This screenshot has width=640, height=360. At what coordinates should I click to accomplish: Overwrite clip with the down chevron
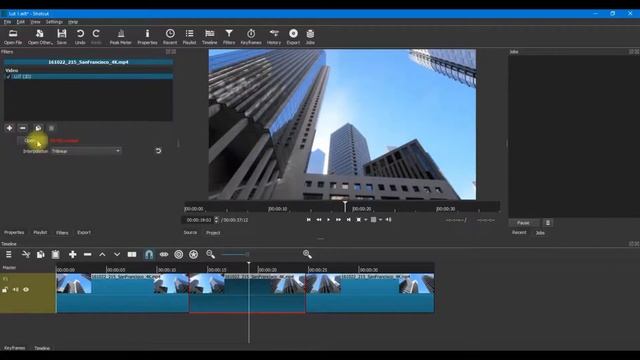(x=117, y=254)
